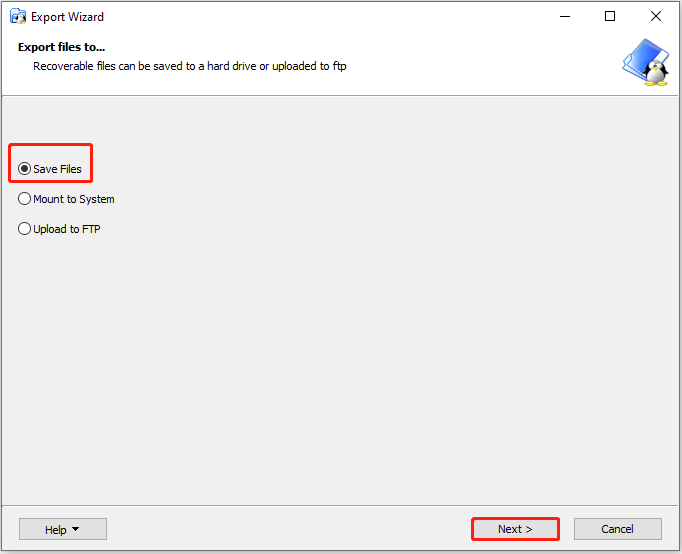Click the "Recoverable files can be saved" description

(190, 66)
